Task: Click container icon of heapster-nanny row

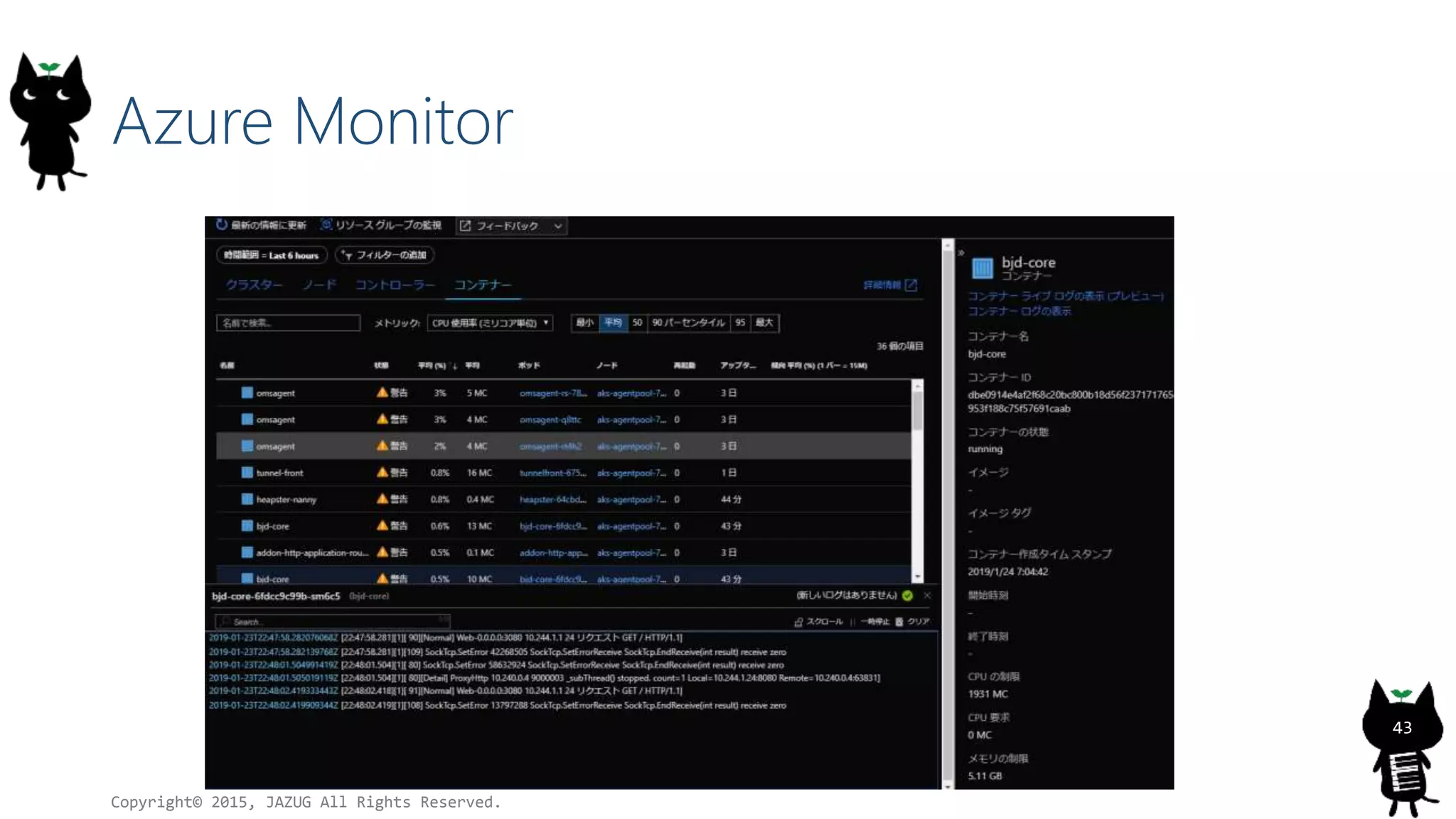Action: [247, 499]
